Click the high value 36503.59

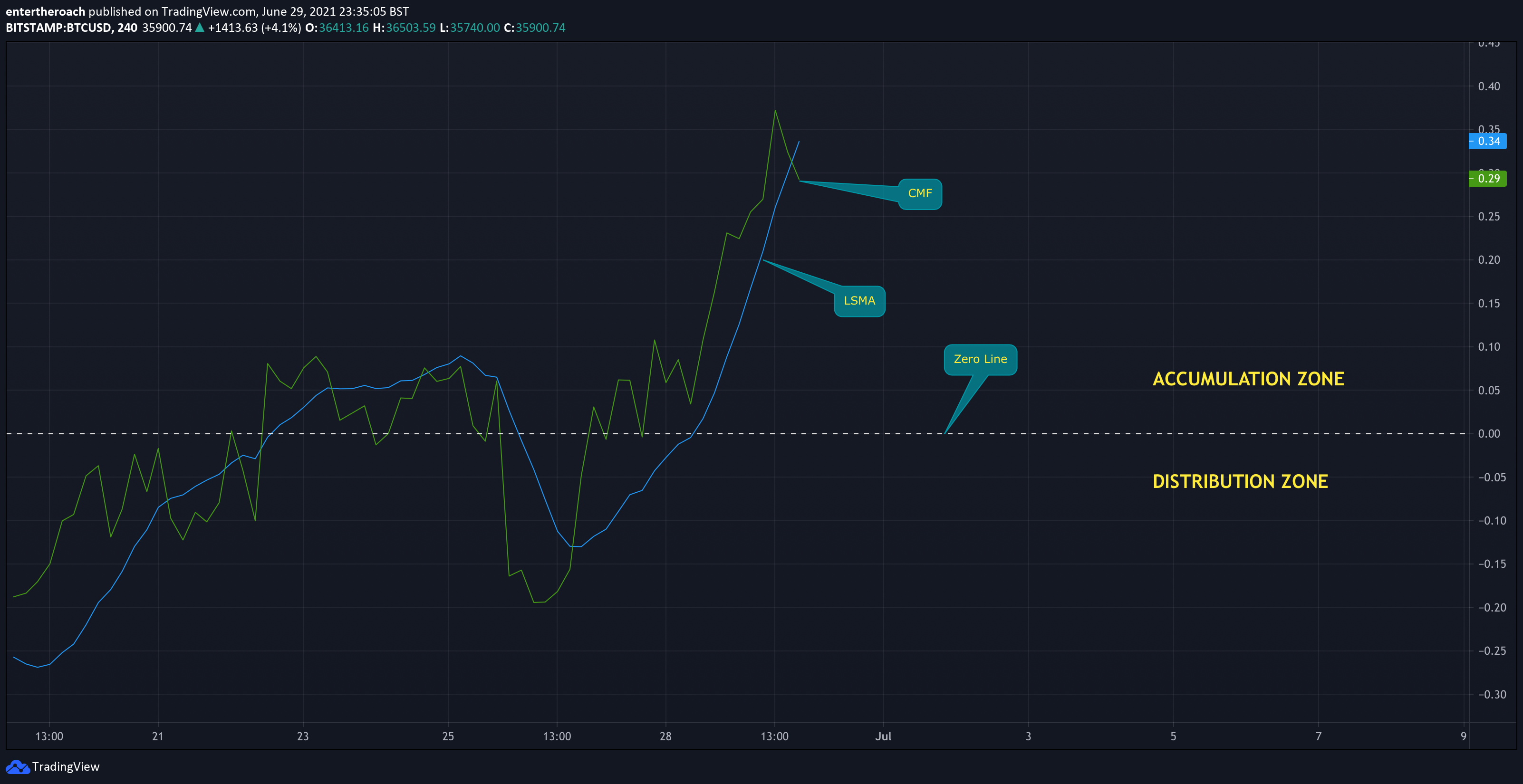pos(410,28)
